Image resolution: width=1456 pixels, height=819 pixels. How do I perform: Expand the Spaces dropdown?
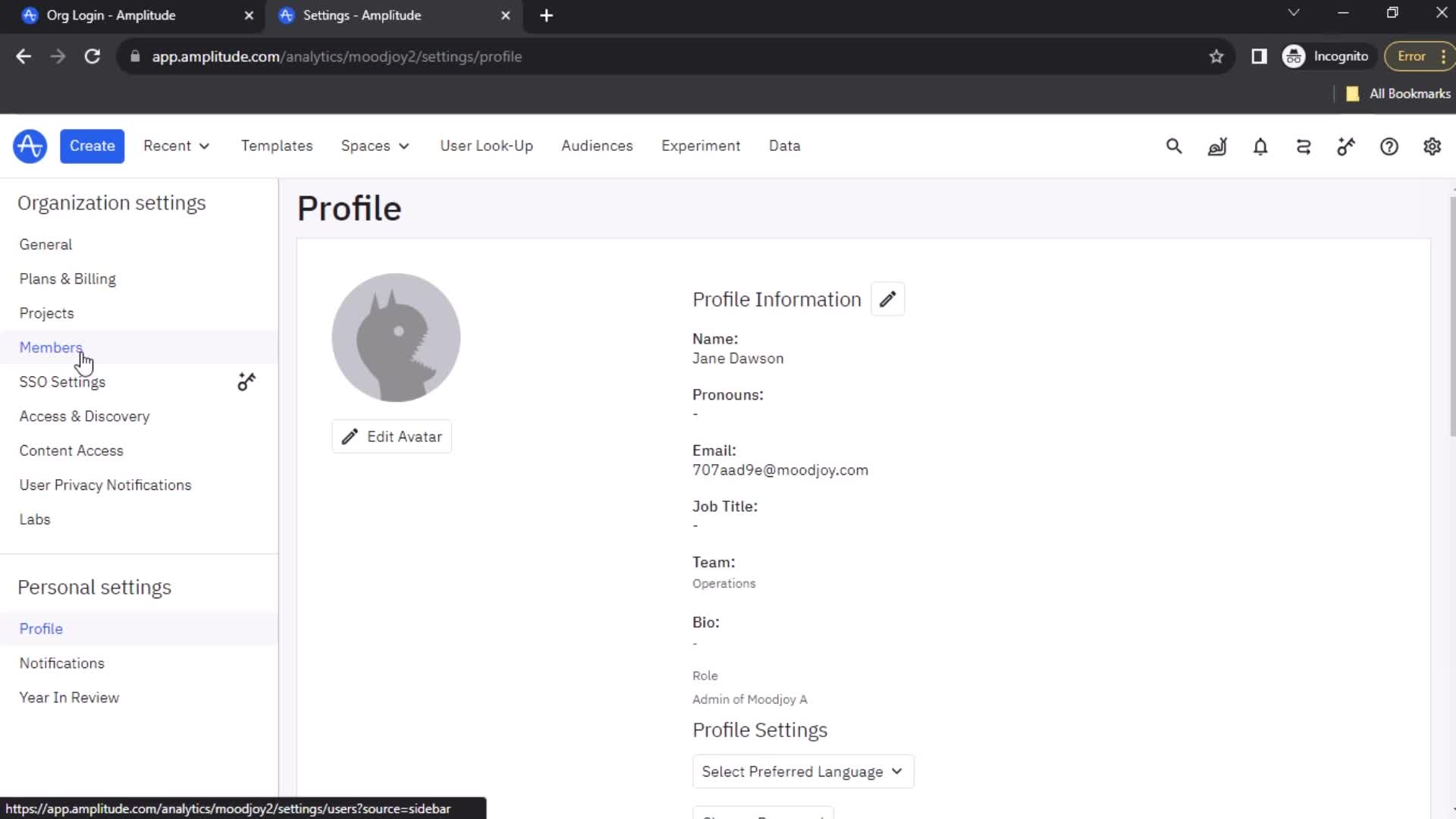(375, 146)
